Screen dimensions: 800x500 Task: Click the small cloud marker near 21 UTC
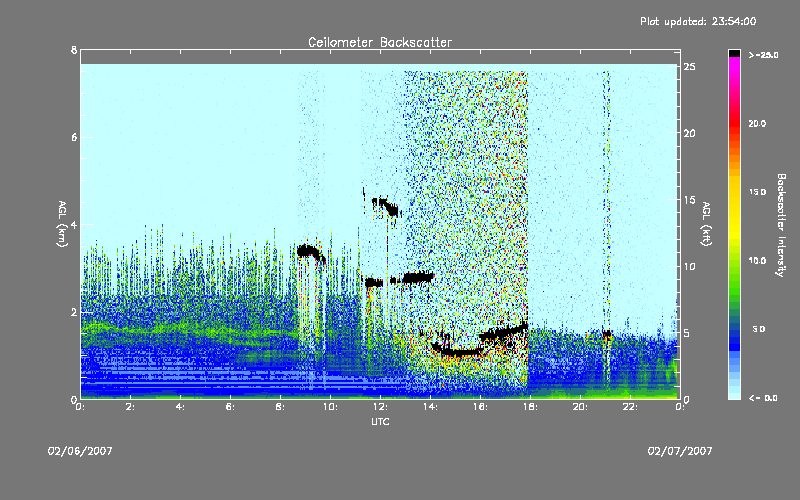(x=607, y=335)
